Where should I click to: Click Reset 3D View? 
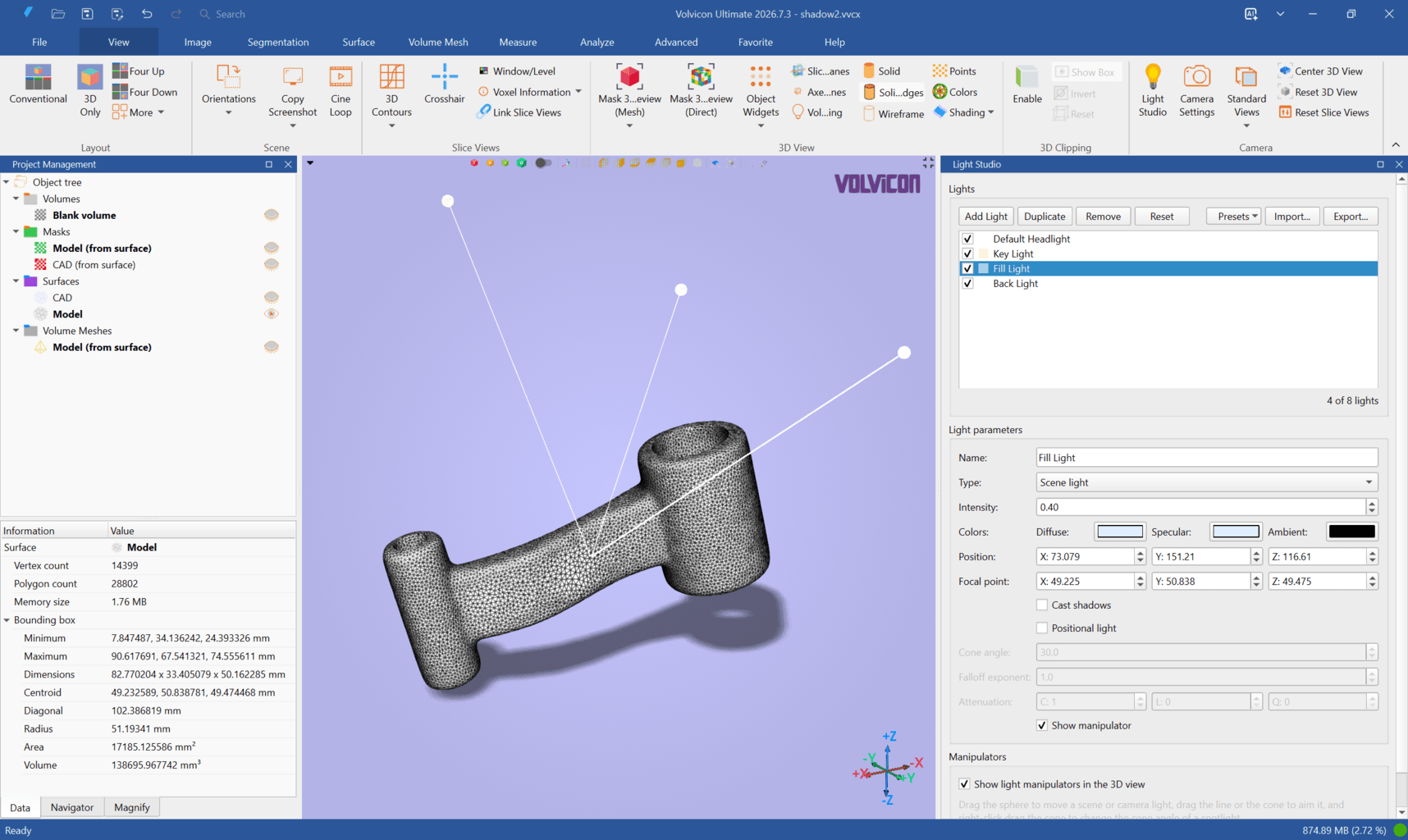(1318, 92)
